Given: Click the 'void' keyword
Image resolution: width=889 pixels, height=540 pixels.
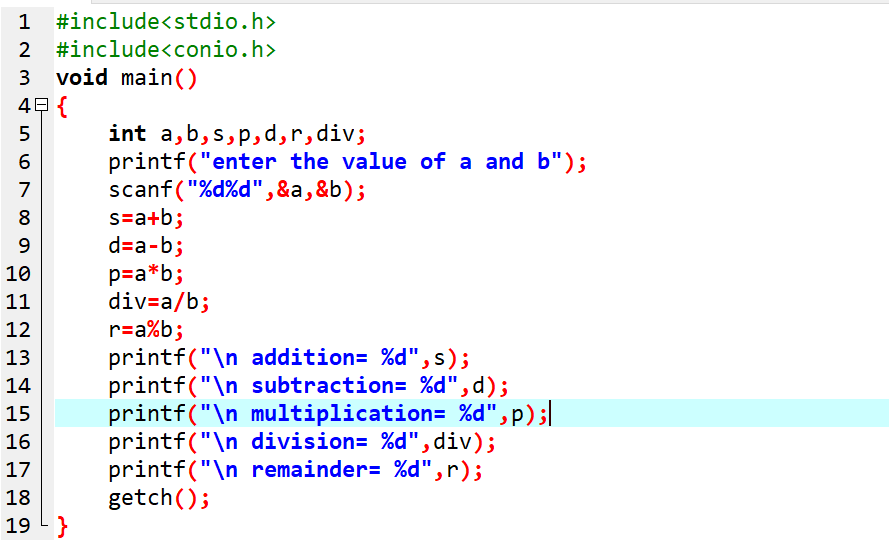Looking at the screenshot, I should point(82,78).
